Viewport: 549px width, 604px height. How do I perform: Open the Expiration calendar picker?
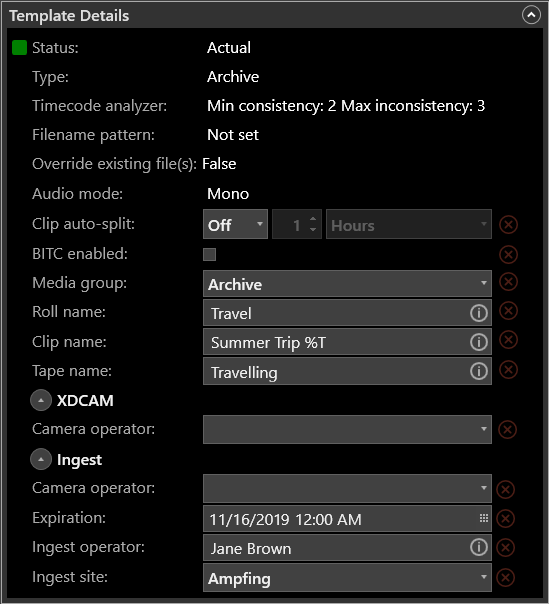coord(484,518)
